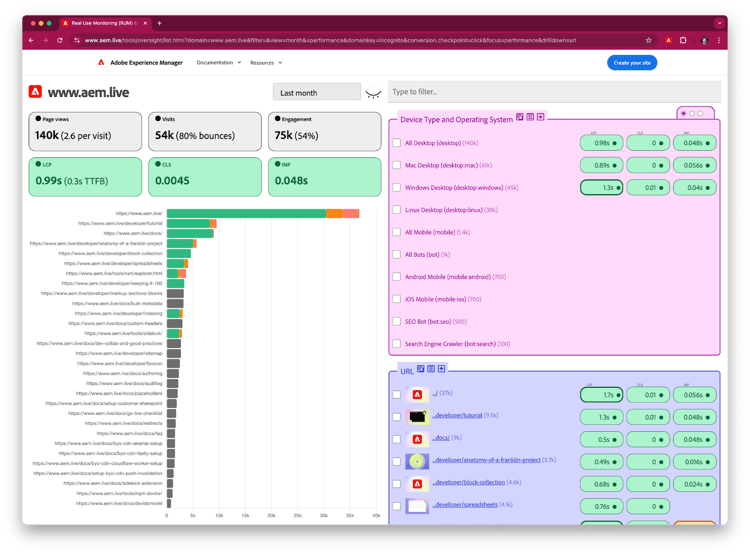Click the green bar for https://www.aem.live/ in the chart
The image size is (750, 554).
tap(246, 213)
